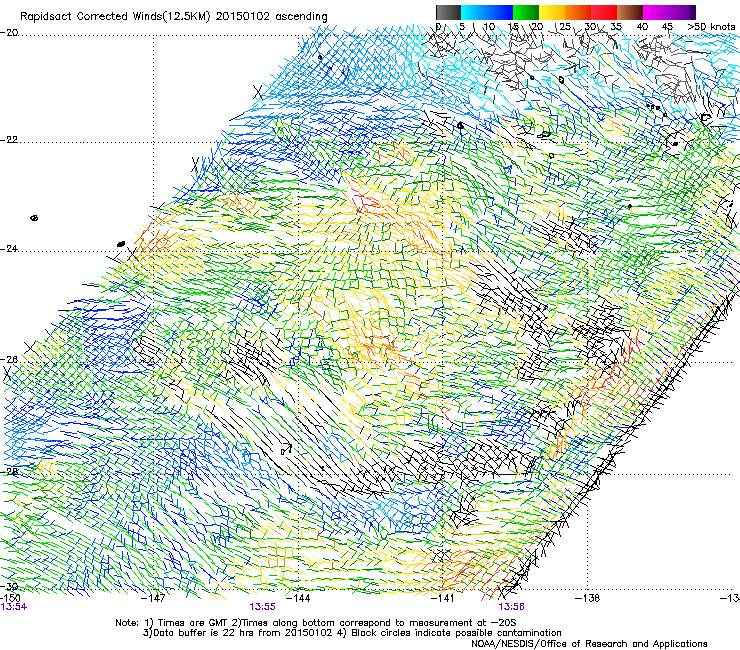Click the blue 10-15 knots legend swatch
This screenshot has width=740, height=650.
coord(500,12)
